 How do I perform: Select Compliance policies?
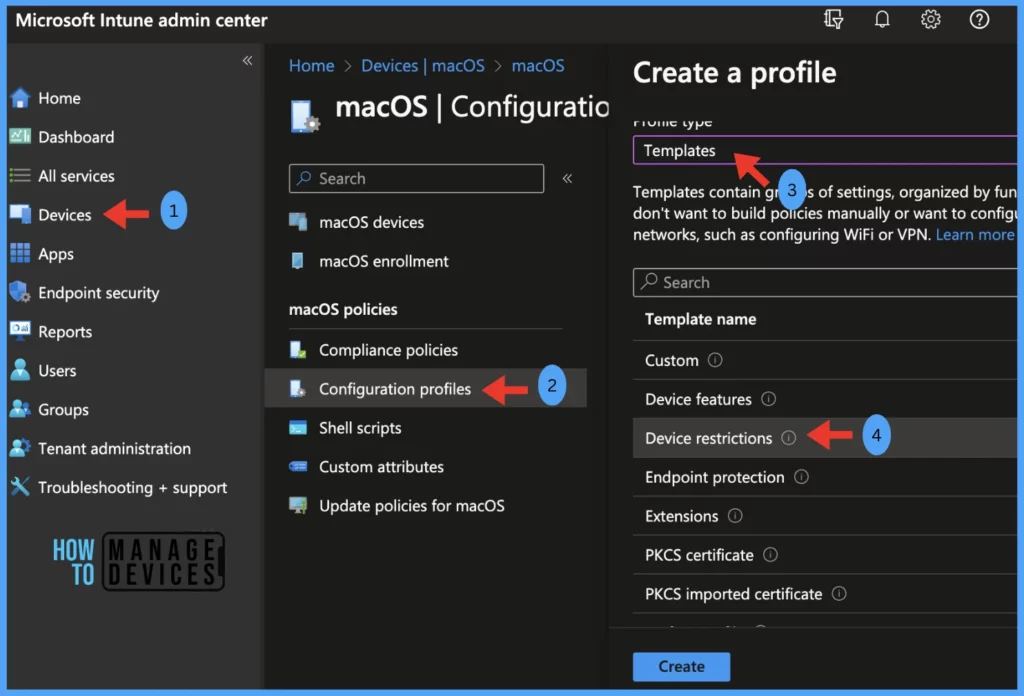click(388, 351)
